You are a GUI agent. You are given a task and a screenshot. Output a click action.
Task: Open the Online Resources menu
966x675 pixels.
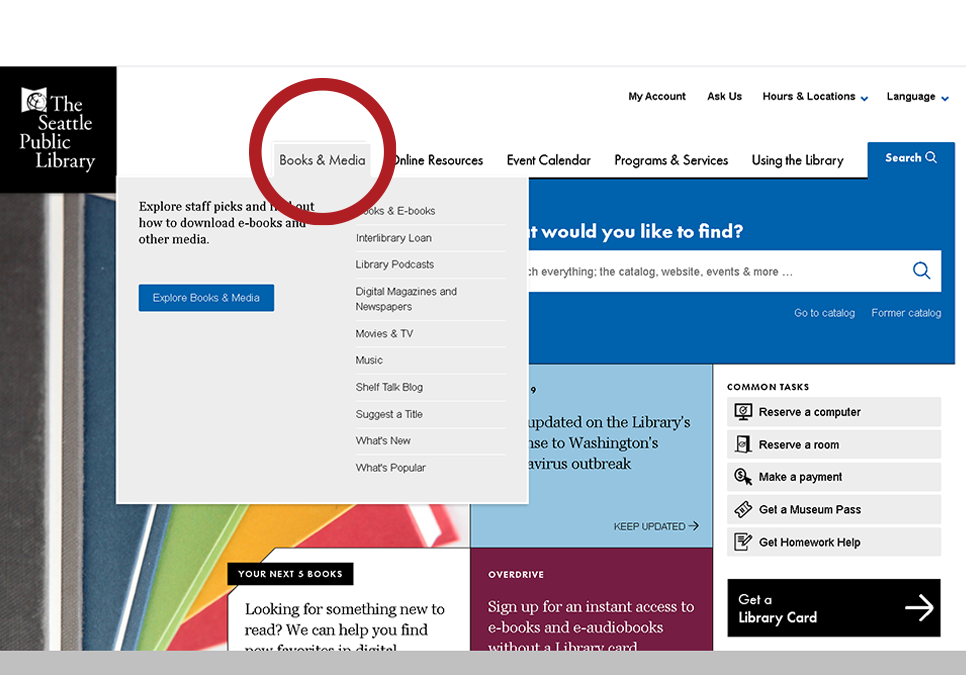click(437, 160)
